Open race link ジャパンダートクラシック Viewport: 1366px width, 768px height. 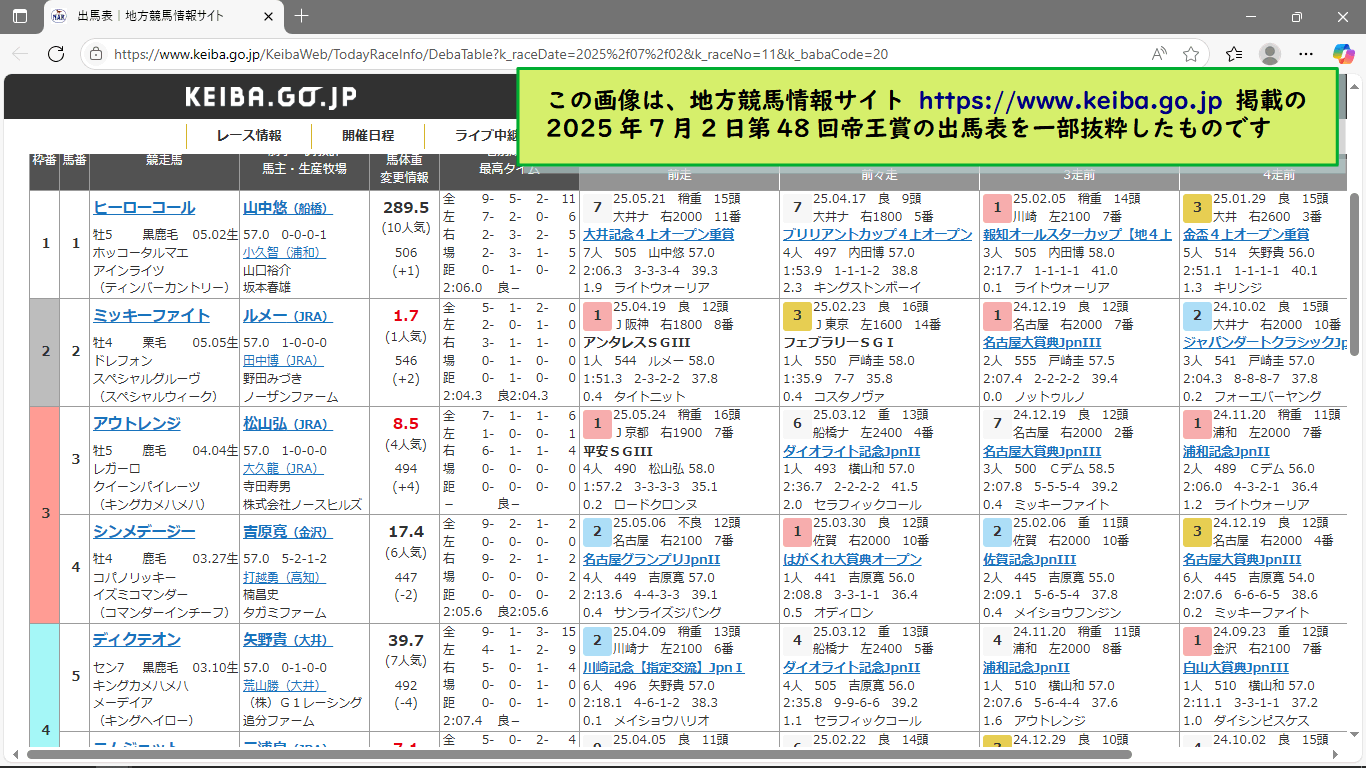(1266, 343)
